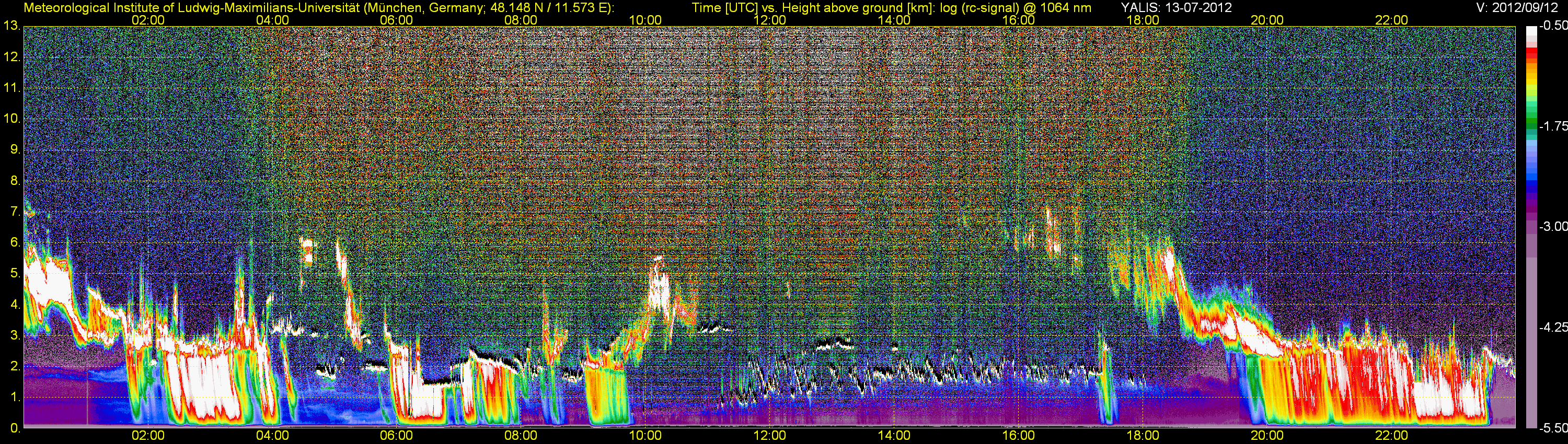The image size is (1568, 444).
Task: Click the 22:00 label on the bottom time axis
Action: tap(1391, 436)
